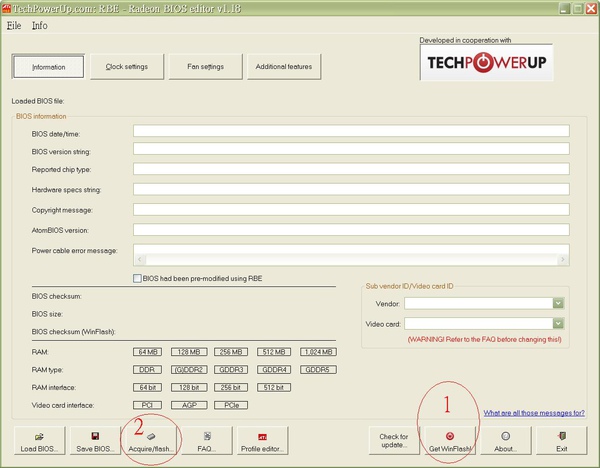This screenshot has height=468, width=600.
Task: Switch to the Fan settings tab
Action: [205, 67]
